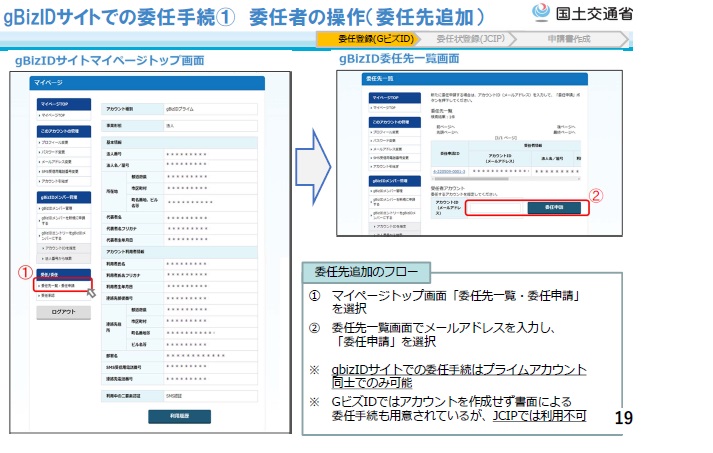Click マイページTOP link in delegate list sidebar
The width and height of the screenshot is (713, 453).
385,108
